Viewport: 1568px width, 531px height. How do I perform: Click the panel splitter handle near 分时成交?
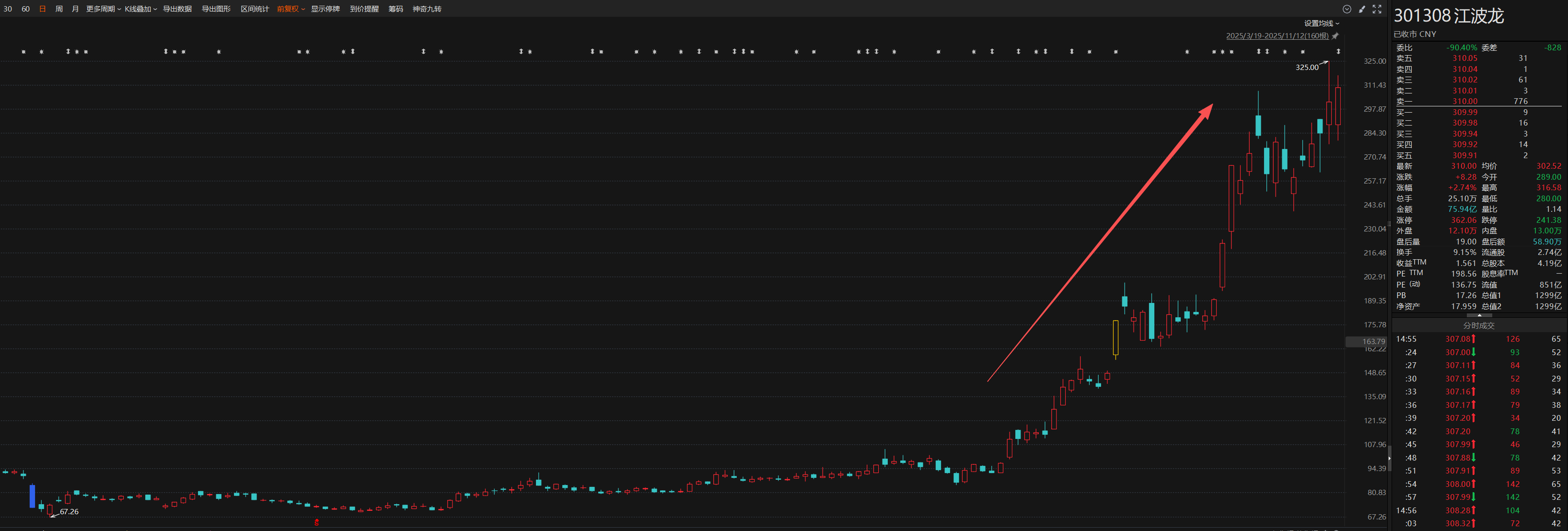tap(1479, 316)
